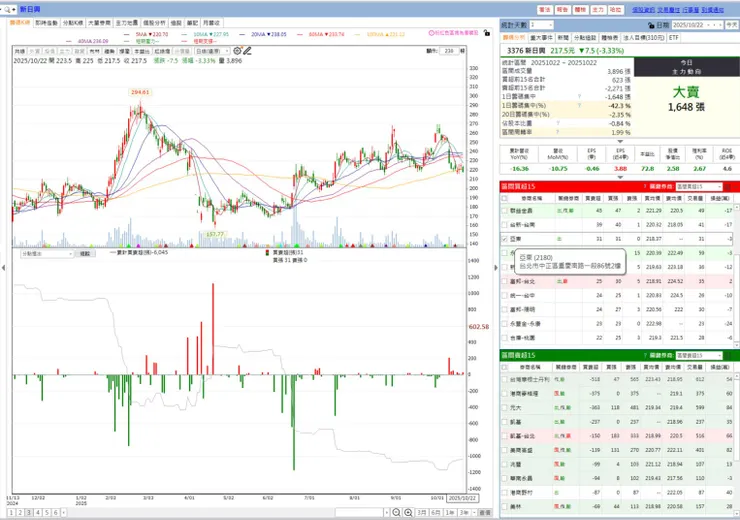Go to the previous date arrow
Screen dimensions: 740x520
(715, 25)
